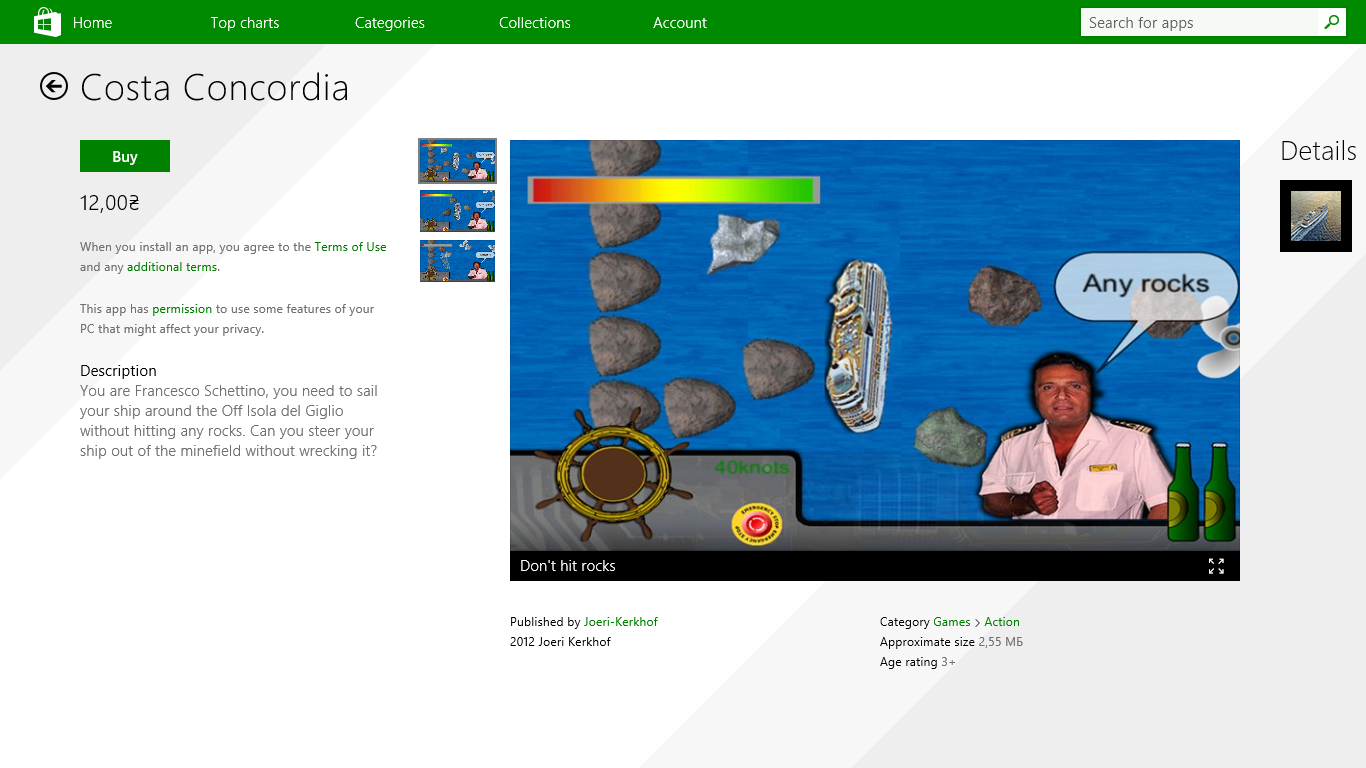The image size is (1366, 768).
Task: Select the first screenshot thumbnail
Action: (x=457, y=160)
